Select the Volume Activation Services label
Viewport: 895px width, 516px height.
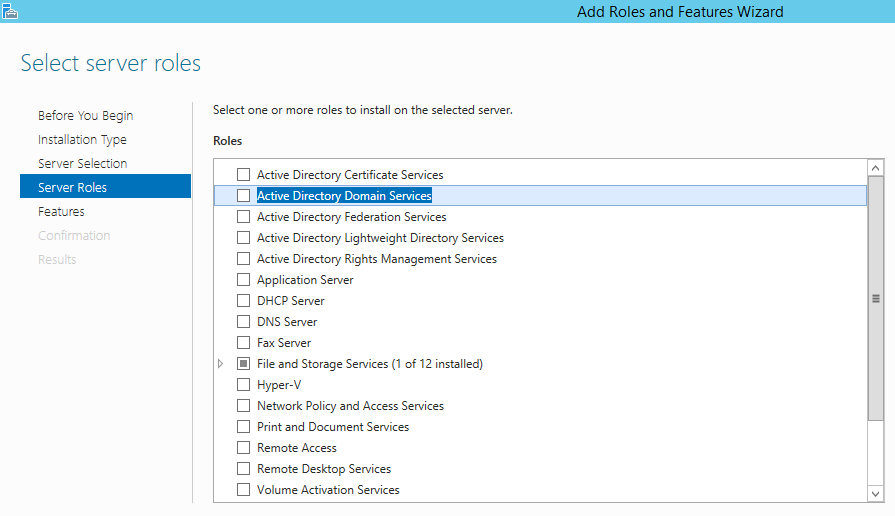point(328,490)
